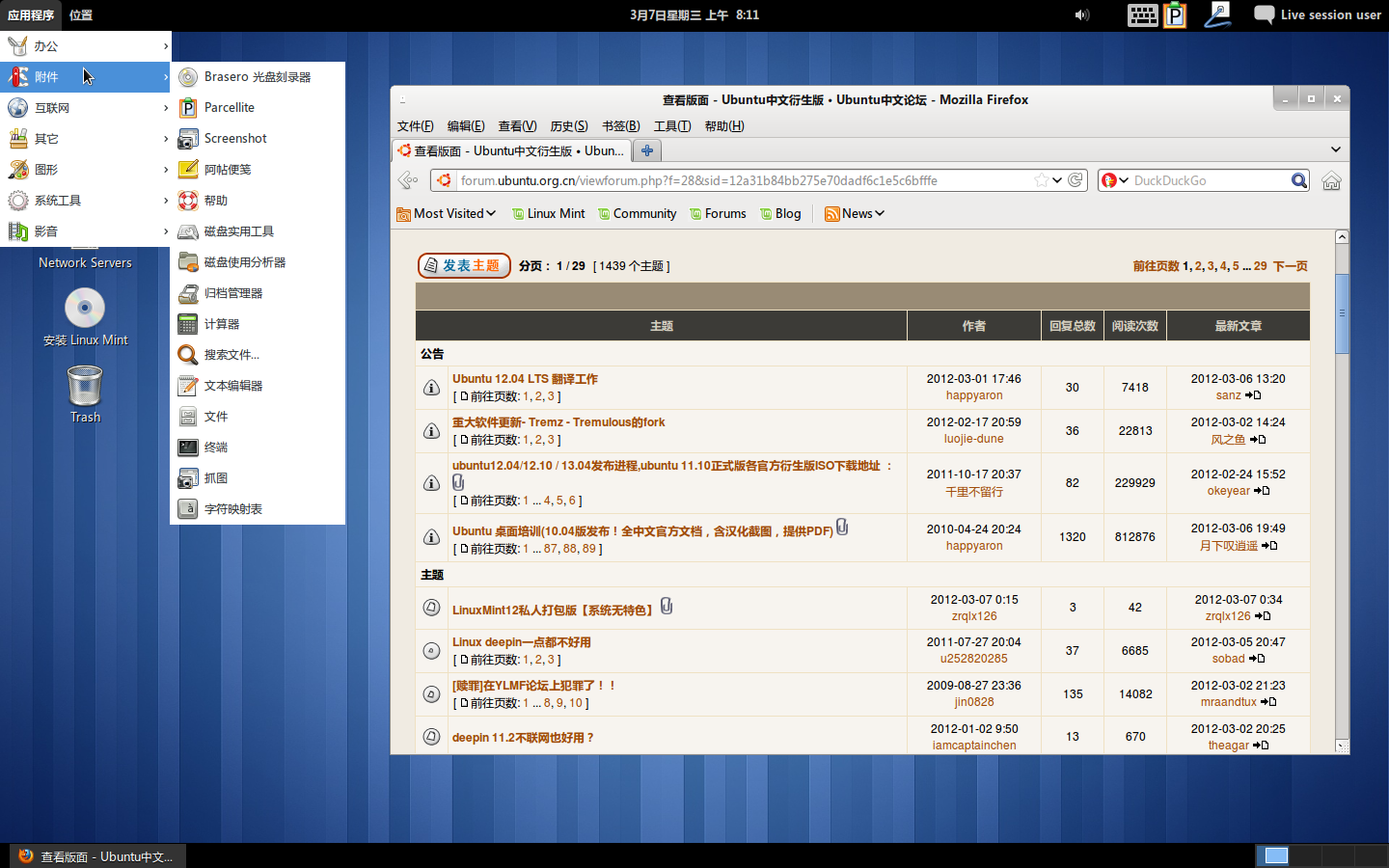
Task: Go to 下一页 next page link
Action: pyautogui.click(x=1291, y=266)
